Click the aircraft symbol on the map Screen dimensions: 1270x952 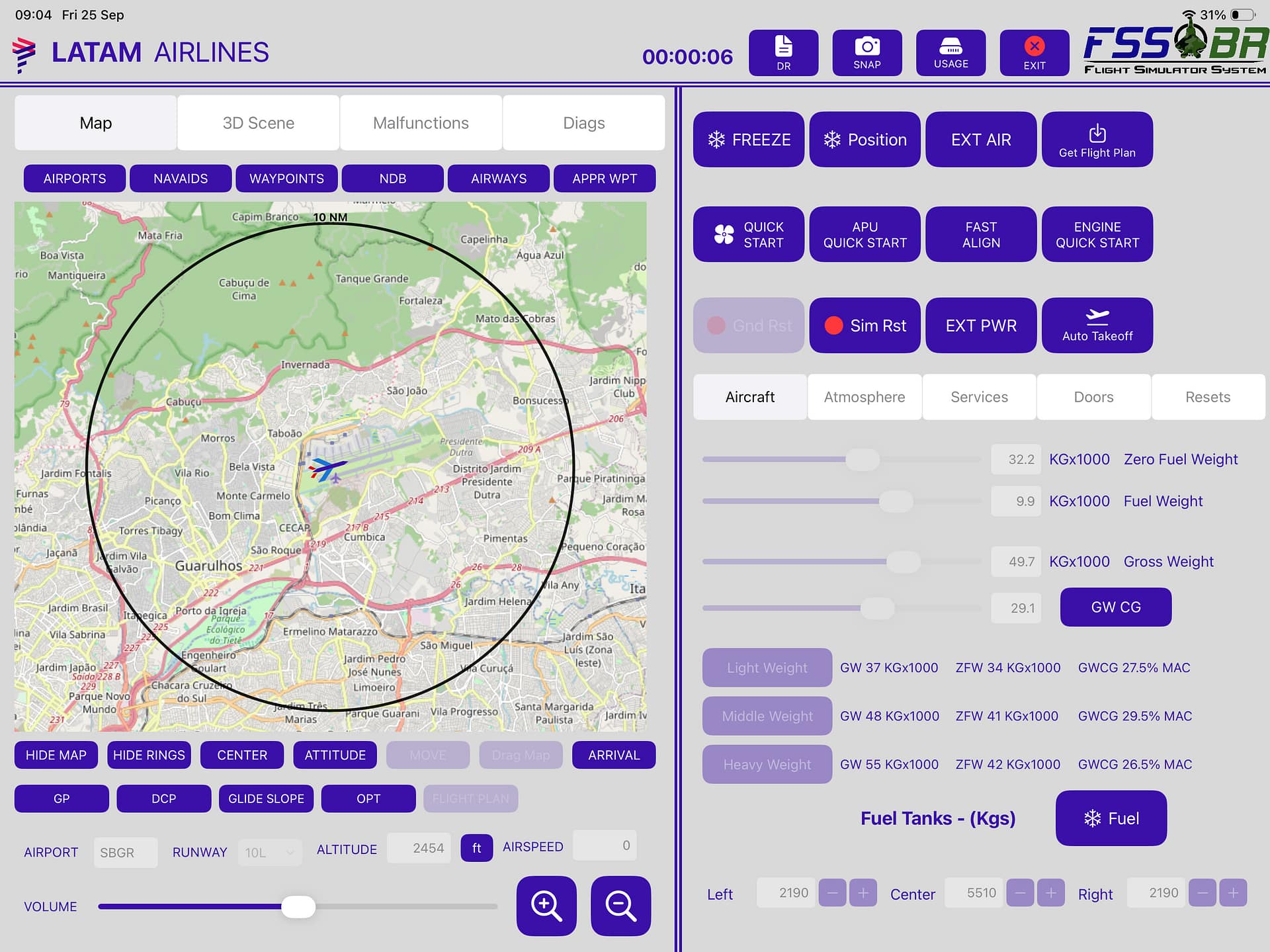click(x=327, y=469)
